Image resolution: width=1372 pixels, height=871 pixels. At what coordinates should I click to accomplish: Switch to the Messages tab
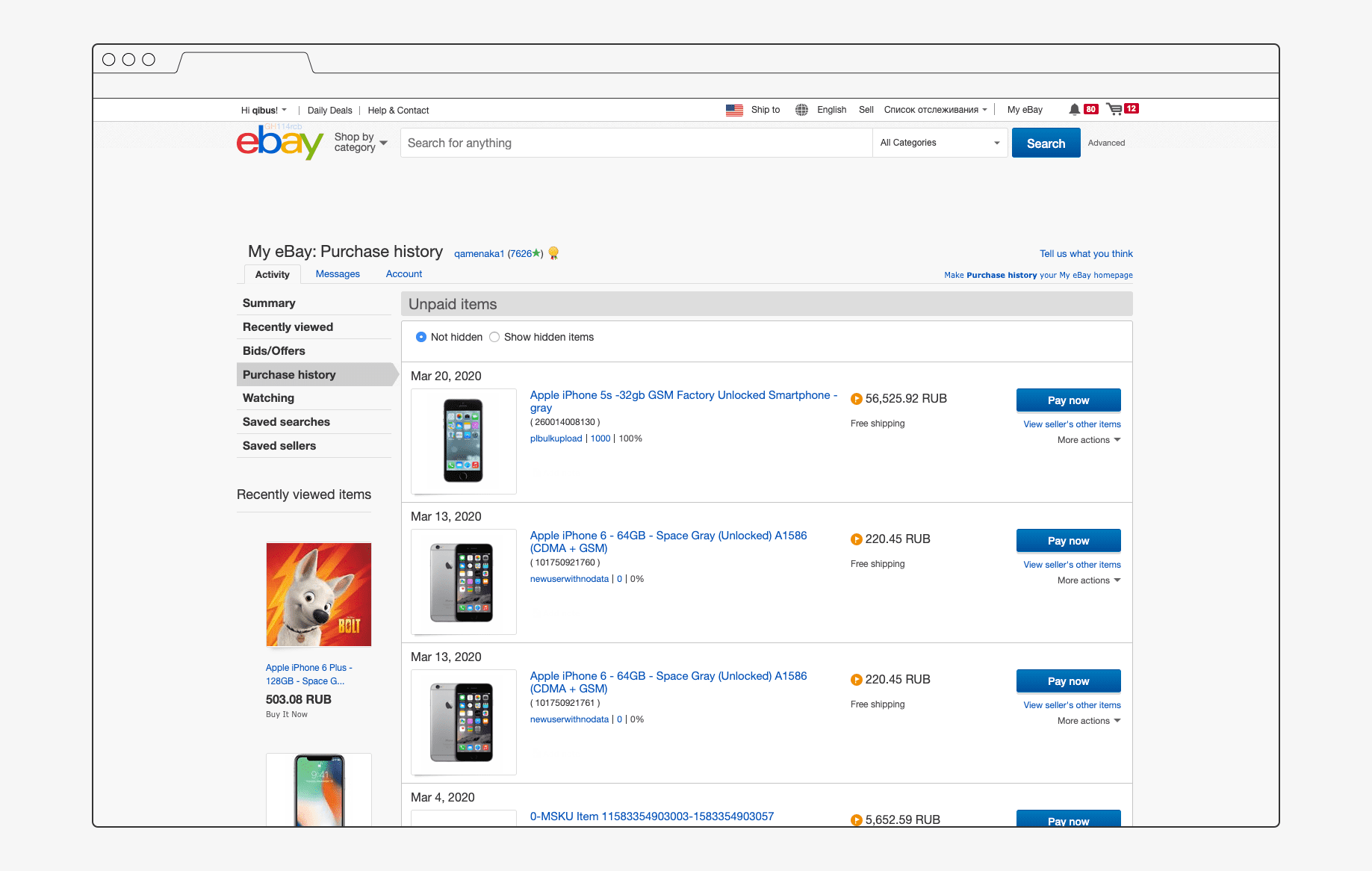coord(338,274)
